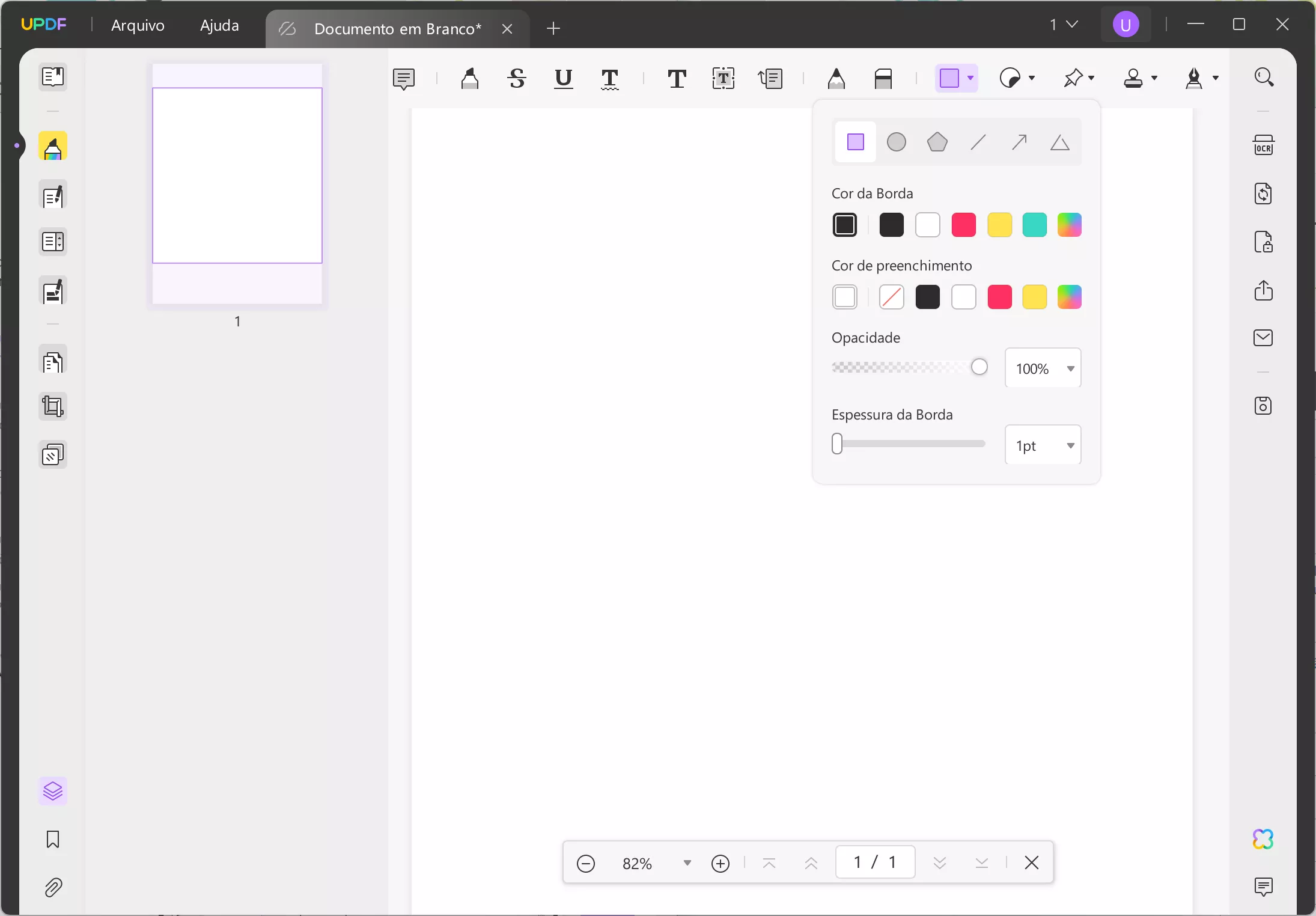The width and height of the screenshot is (1316, 916).
Task: Open a new document tab with the plus button
Action: coord(552,28)
